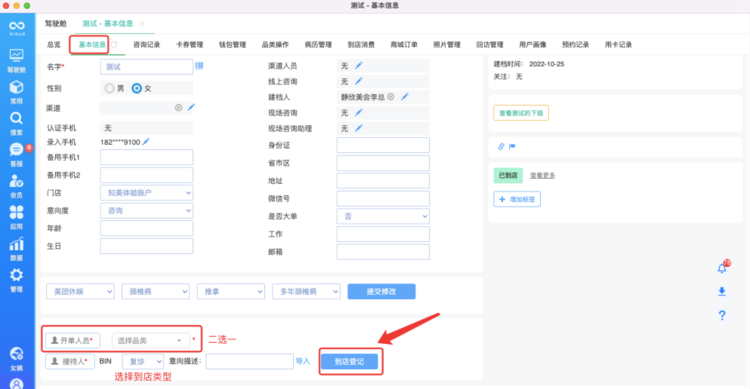Open the 查看更多 link
Screen dimensions: 750x389
pos(542,176)
